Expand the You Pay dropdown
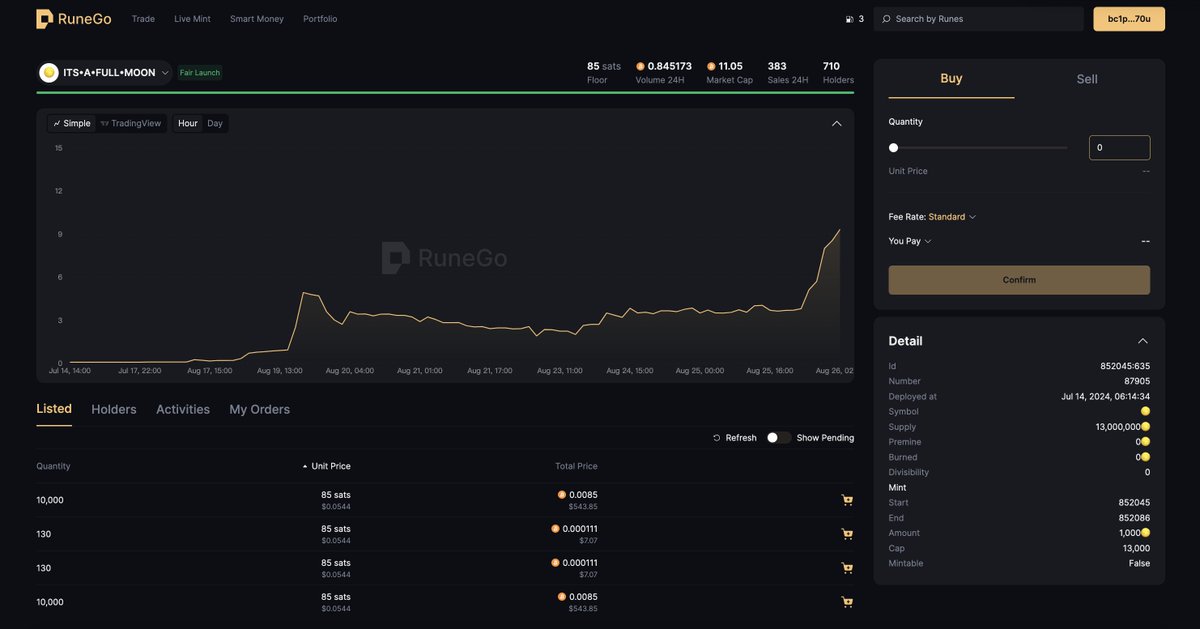Screen dimensions: 1200x629 908,240
